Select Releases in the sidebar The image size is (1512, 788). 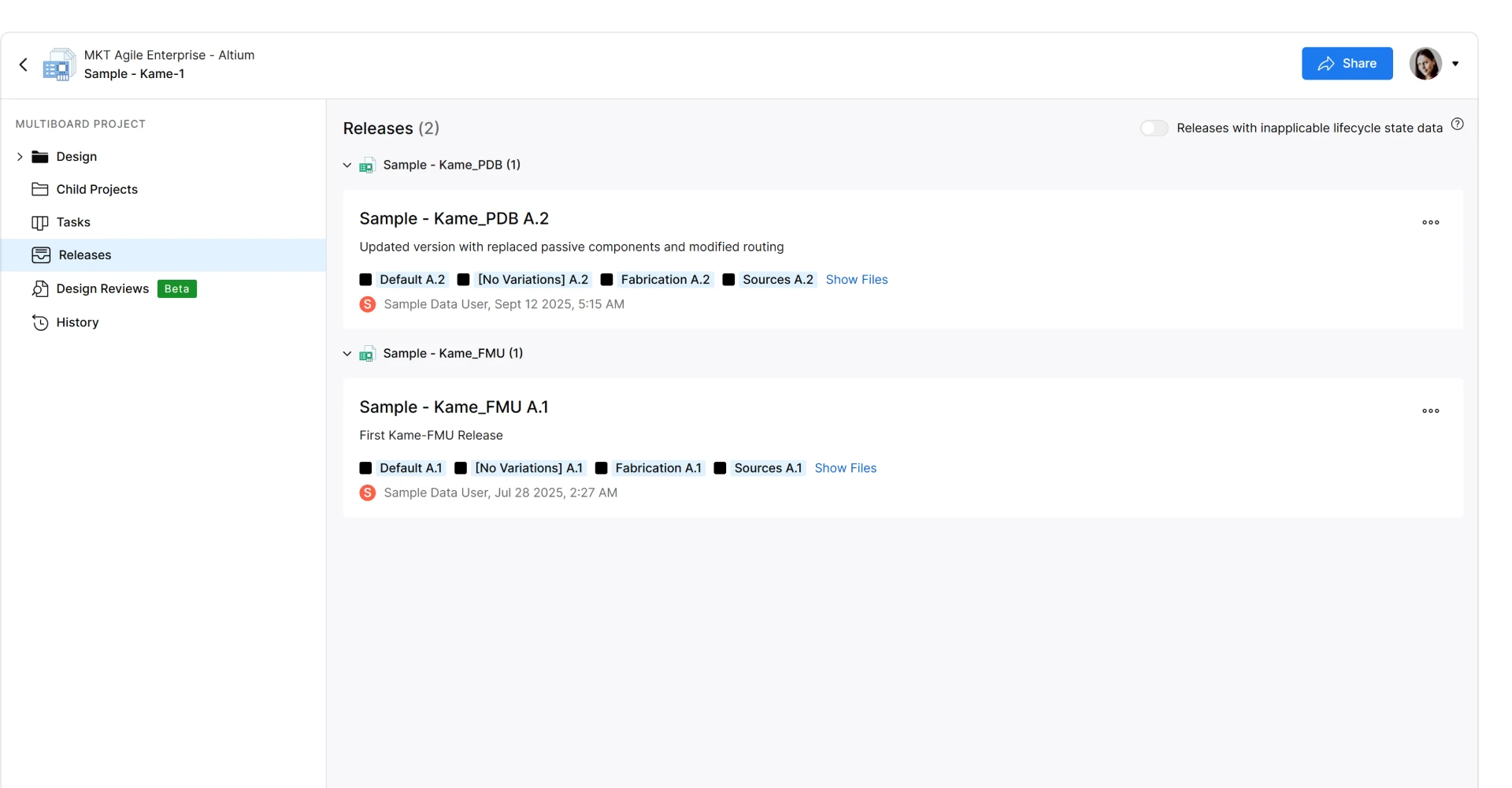point(164,255)
